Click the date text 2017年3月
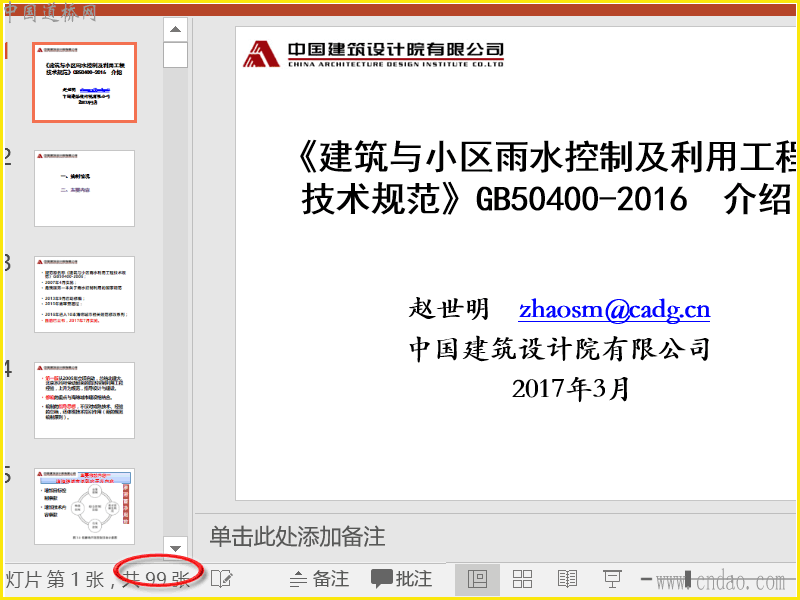 (x=571, y=390)
